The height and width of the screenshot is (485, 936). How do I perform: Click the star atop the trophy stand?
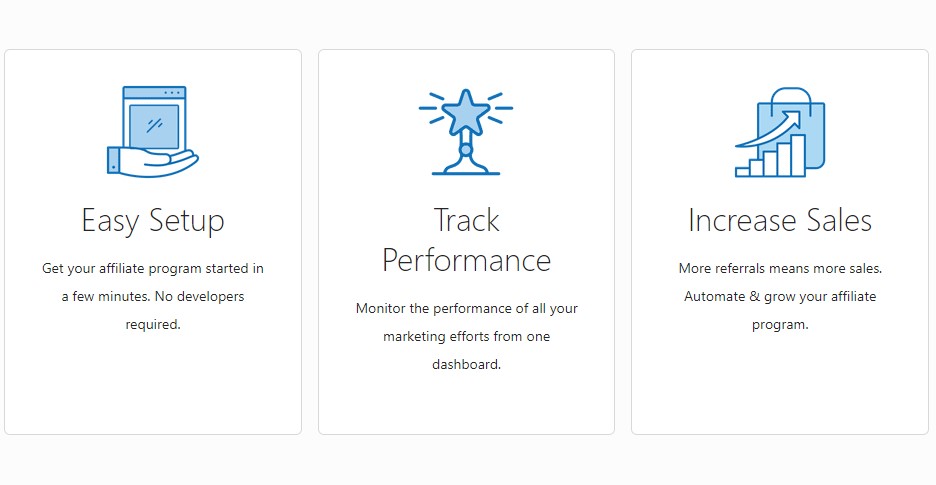click(x=466, y=113)
